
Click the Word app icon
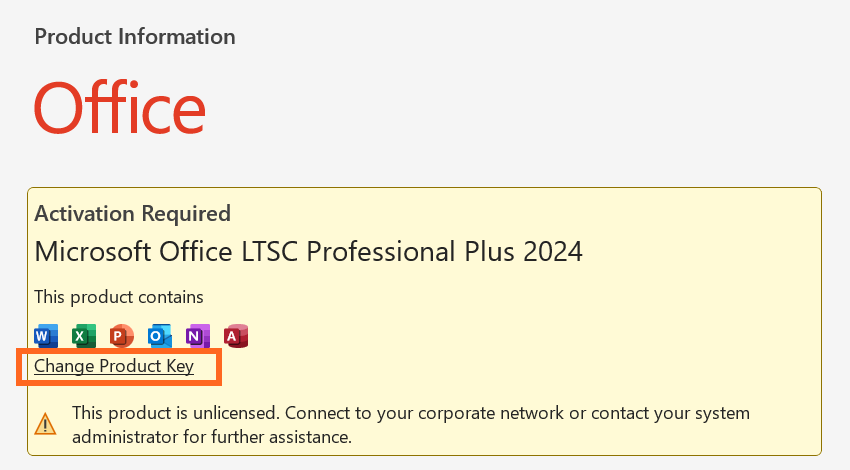click(46, 336)
